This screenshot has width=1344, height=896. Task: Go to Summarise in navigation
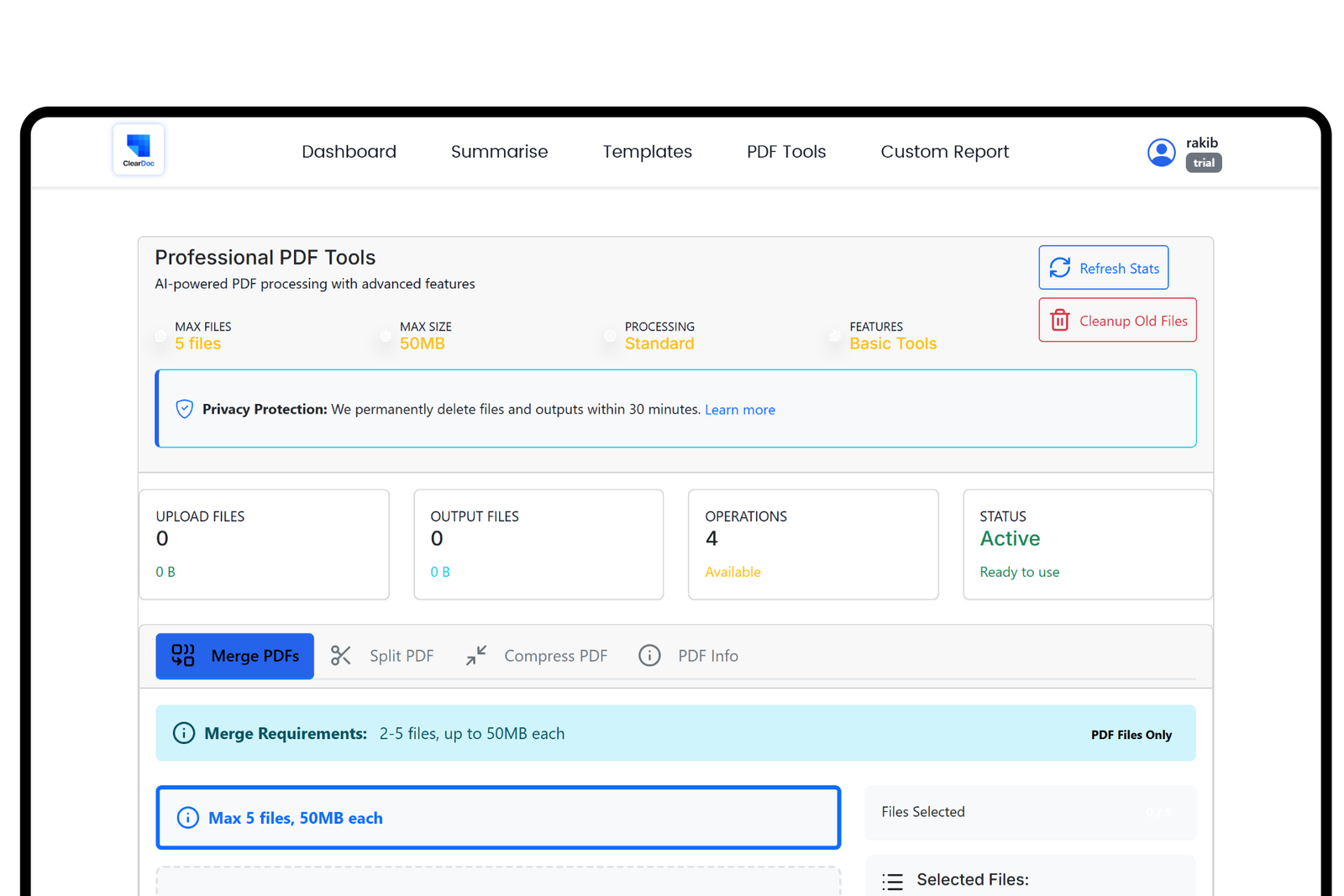[x=499, y=152]
